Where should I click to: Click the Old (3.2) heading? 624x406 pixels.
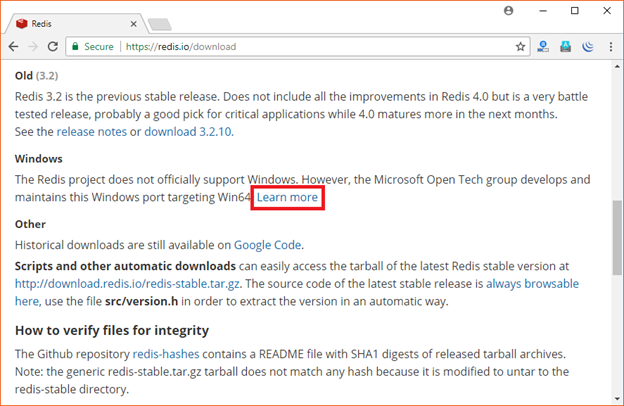tap(37, 76)
